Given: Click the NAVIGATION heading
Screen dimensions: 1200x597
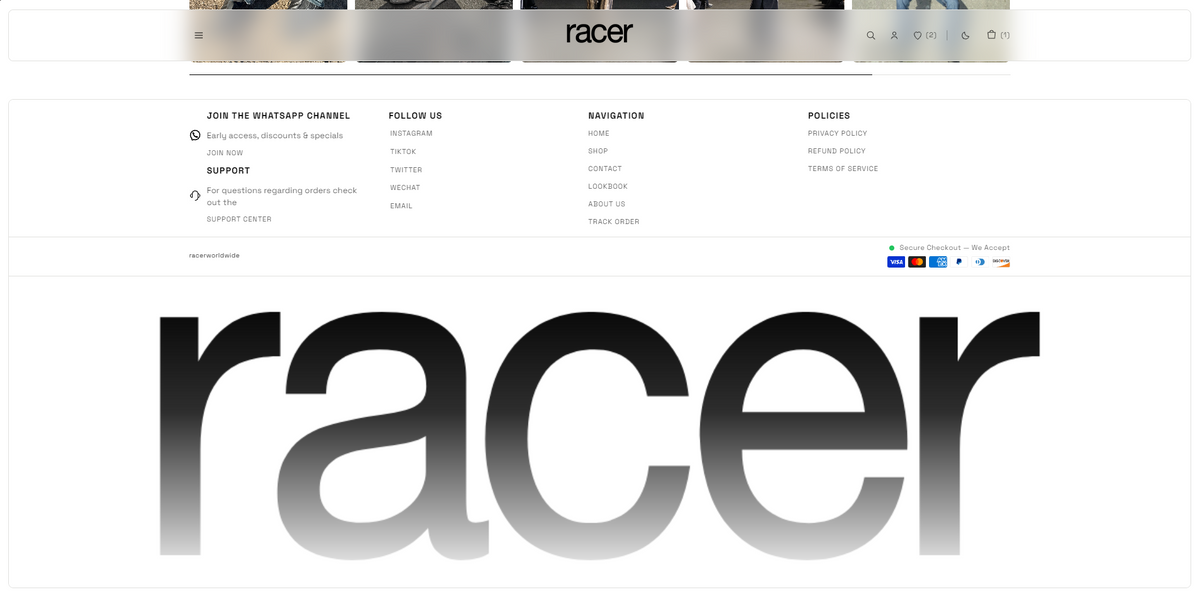Looking at the screenshot, I should pyautogui.click(x=616, y=116).
